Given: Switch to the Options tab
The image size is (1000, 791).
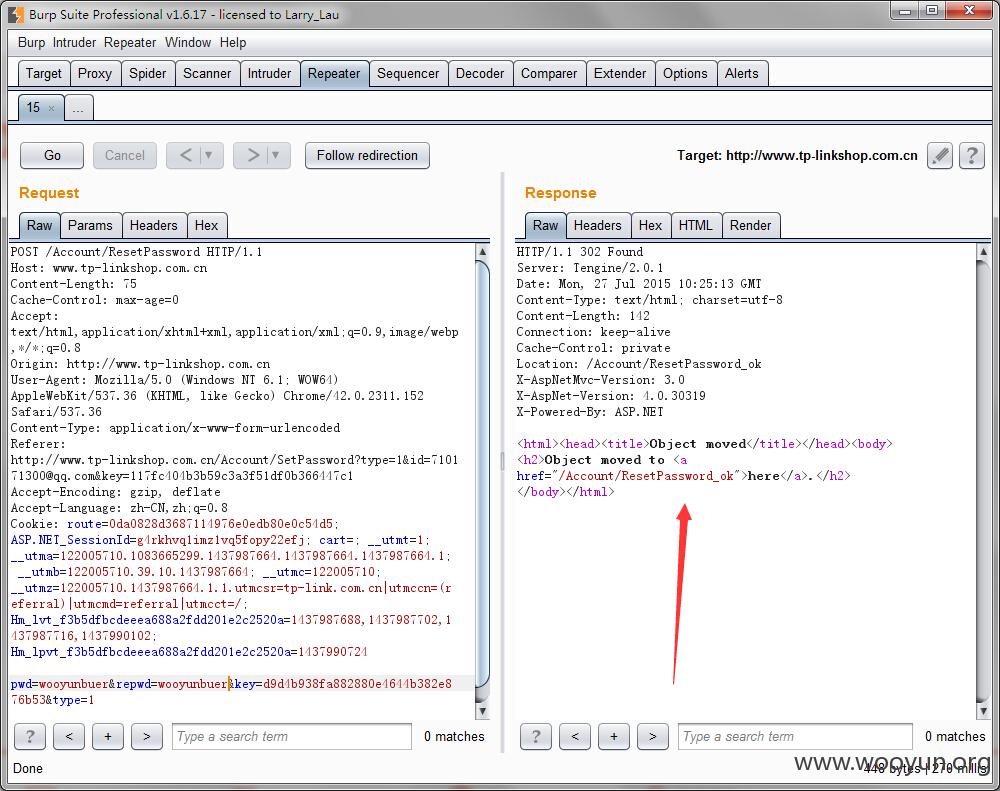Looking at the screenshot, I should [x=686, y=74].
